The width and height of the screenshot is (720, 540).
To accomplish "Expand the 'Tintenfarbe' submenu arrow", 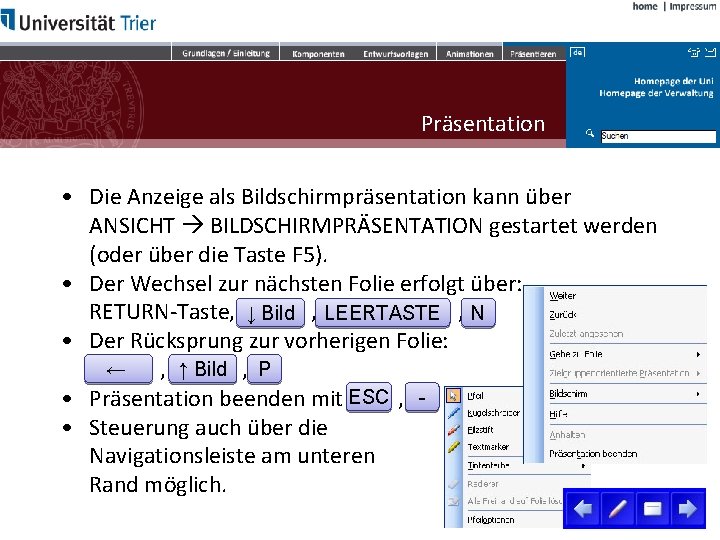I will point(583,466).
